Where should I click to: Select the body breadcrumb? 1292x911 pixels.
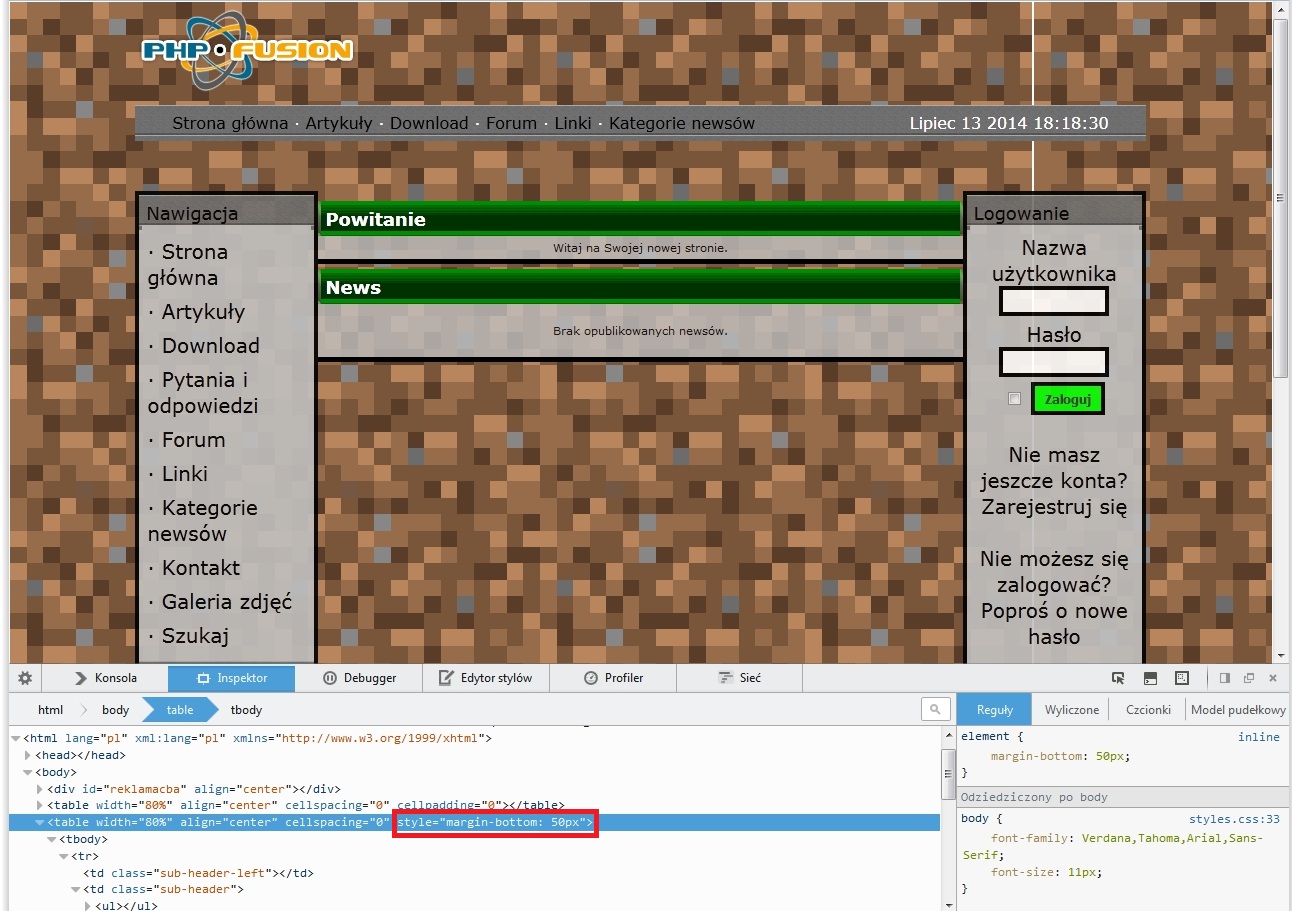click(115, 710)
